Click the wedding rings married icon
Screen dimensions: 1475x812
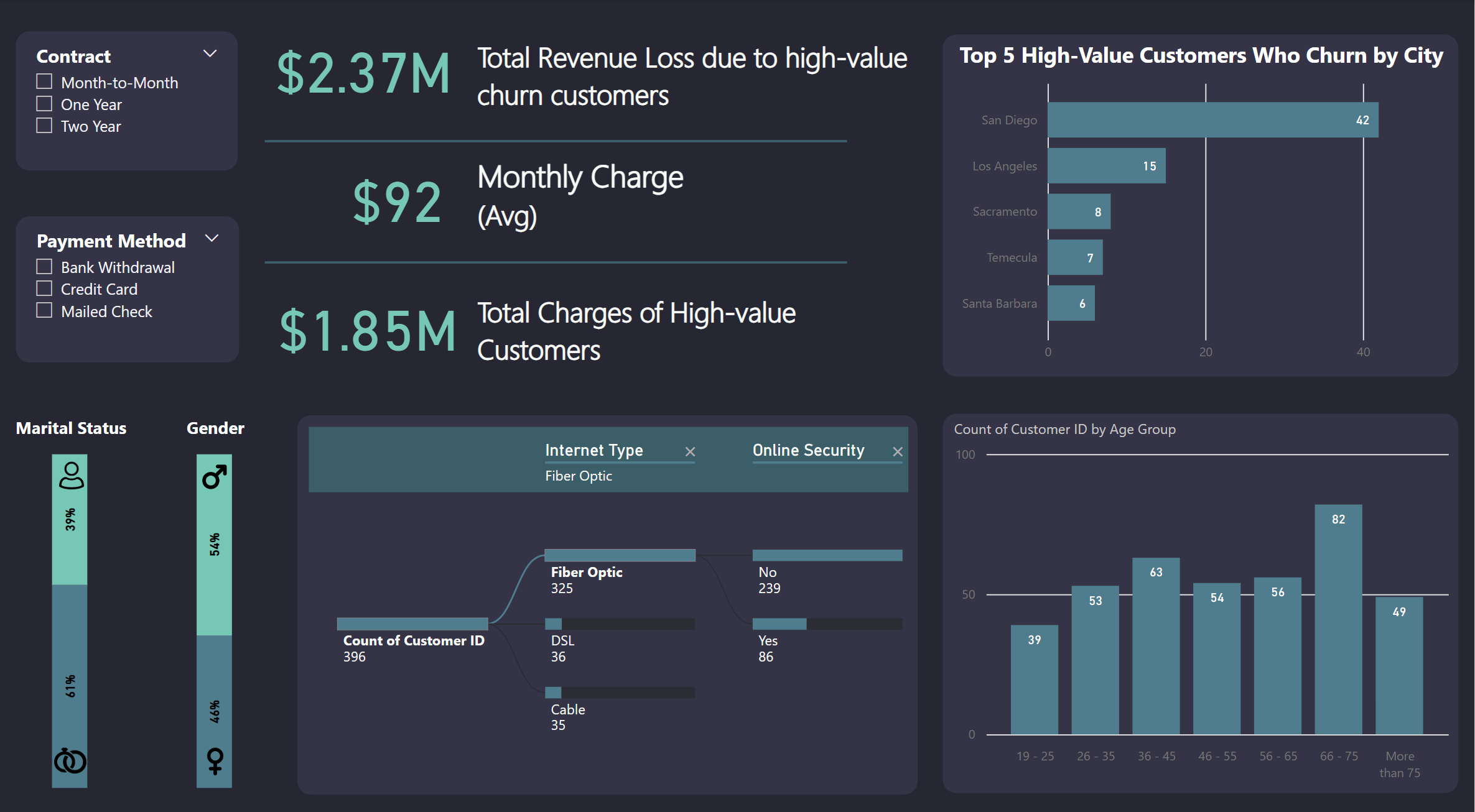click(70, 760)
